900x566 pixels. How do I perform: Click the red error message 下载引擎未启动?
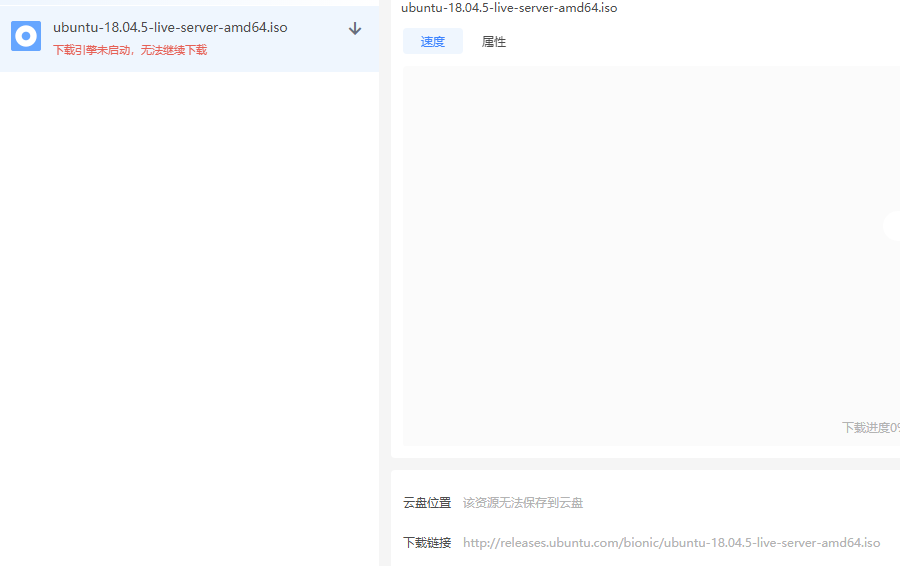pyautogui.click(x=130, y=50)
